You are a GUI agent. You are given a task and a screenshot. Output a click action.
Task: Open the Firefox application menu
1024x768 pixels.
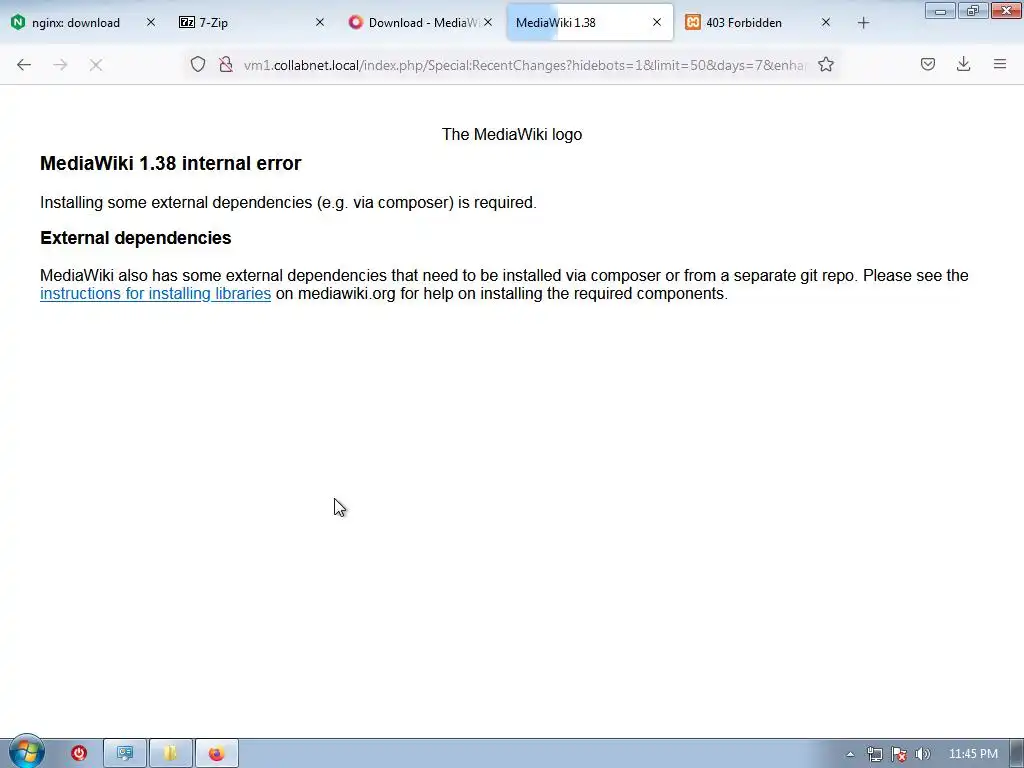click(x=1000, y=64)
